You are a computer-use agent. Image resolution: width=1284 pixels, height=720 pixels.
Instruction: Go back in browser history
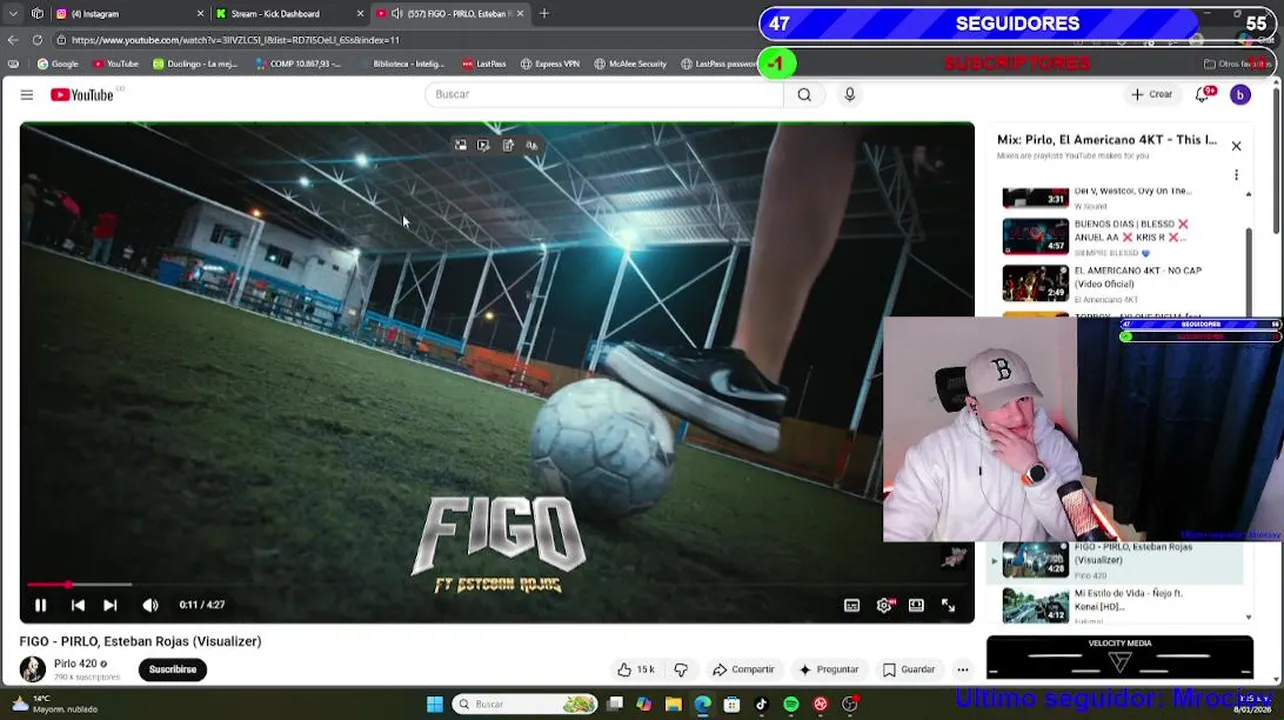(13, 40)
